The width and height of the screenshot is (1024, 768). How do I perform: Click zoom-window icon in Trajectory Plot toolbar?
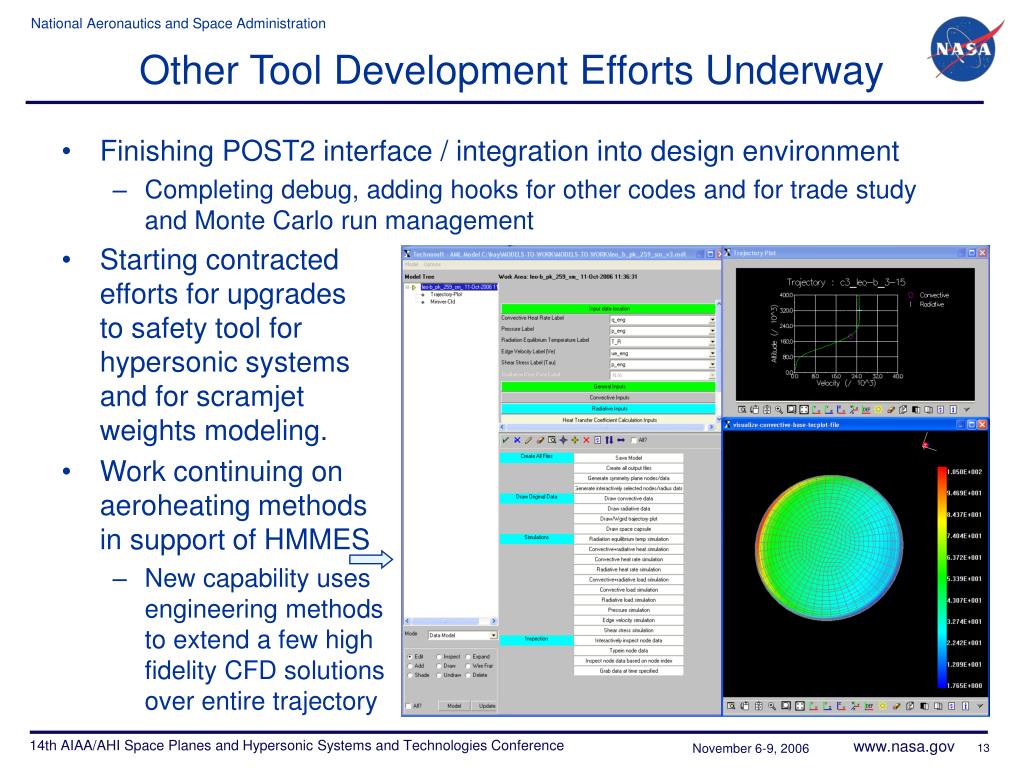742,409
